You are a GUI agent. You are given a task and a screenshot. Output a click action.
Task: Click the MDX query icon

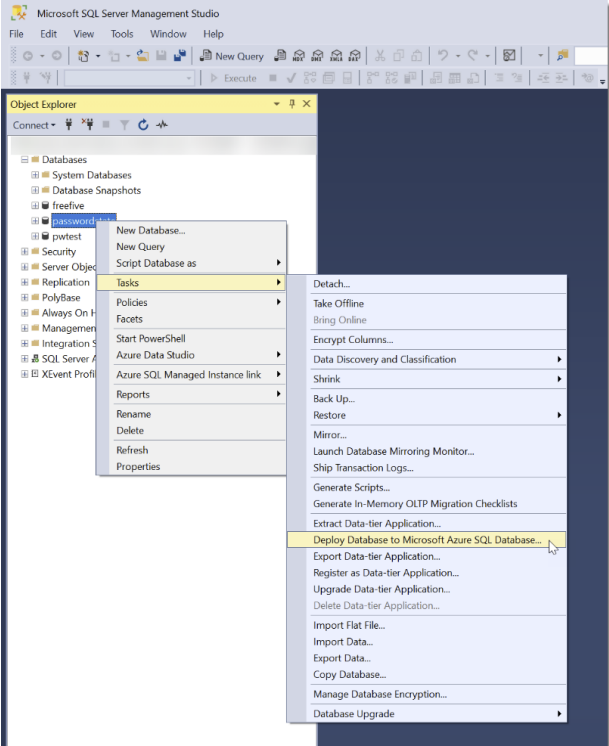click(x=299, y=56)
